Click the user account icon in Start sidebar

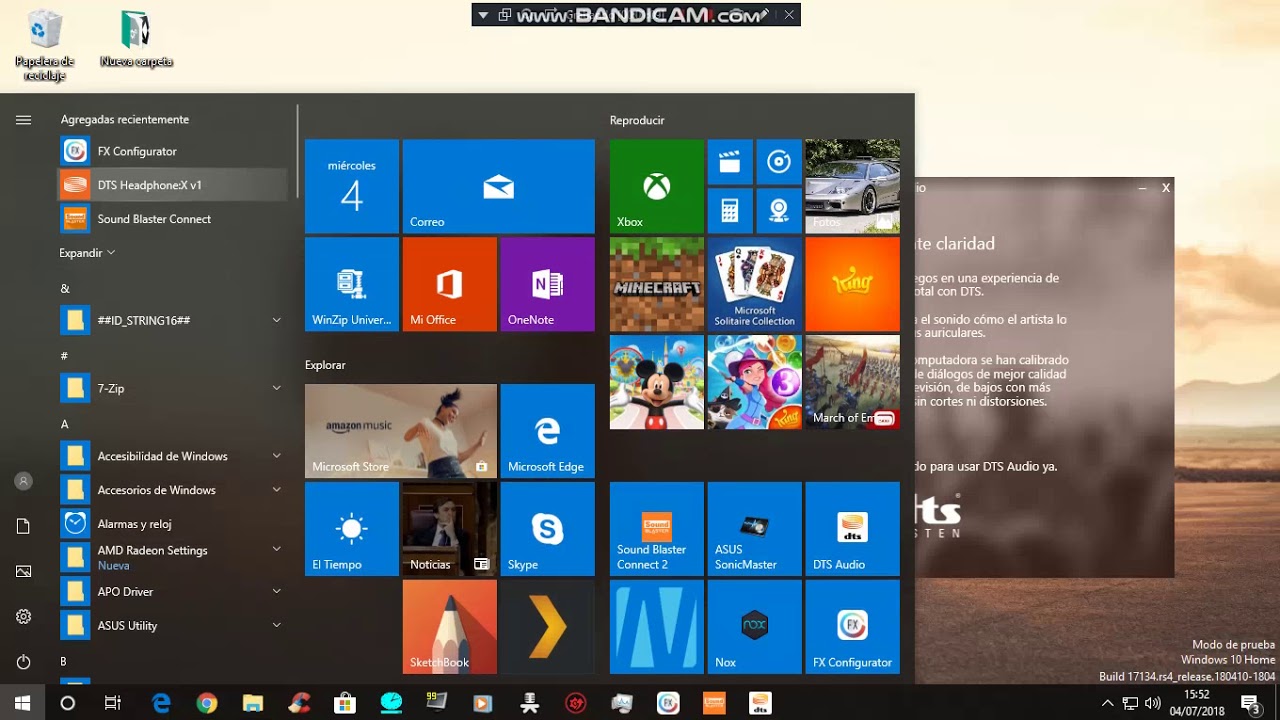23,481
